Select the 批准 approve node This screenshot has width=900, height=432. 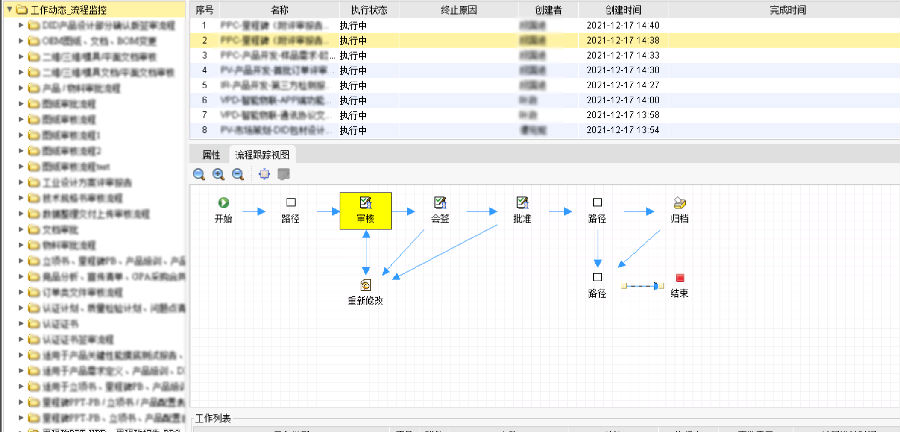tap(522, 202)
